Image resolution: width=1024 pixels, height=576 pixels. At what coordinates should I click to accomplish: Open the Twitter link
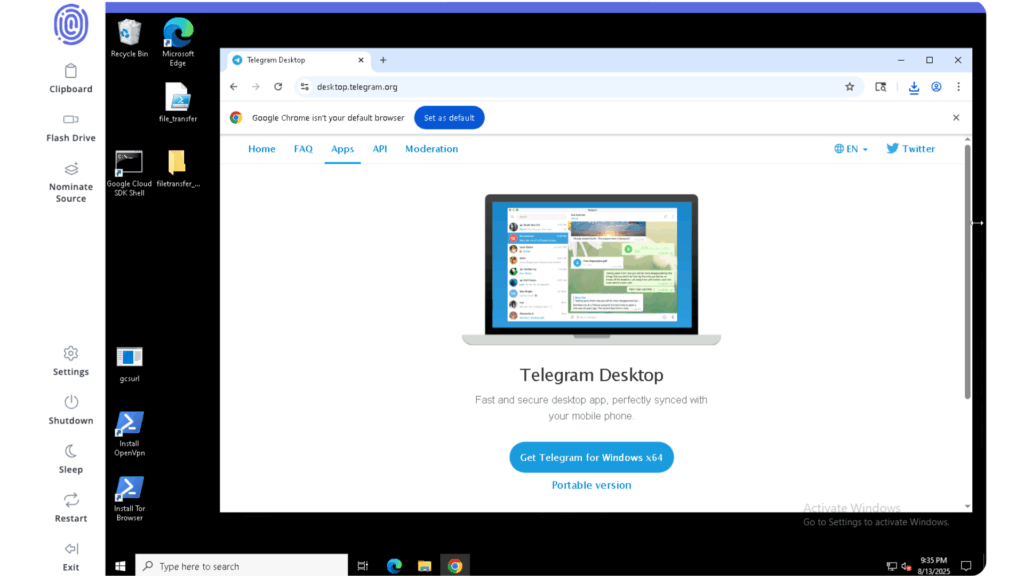pos(910,149)
